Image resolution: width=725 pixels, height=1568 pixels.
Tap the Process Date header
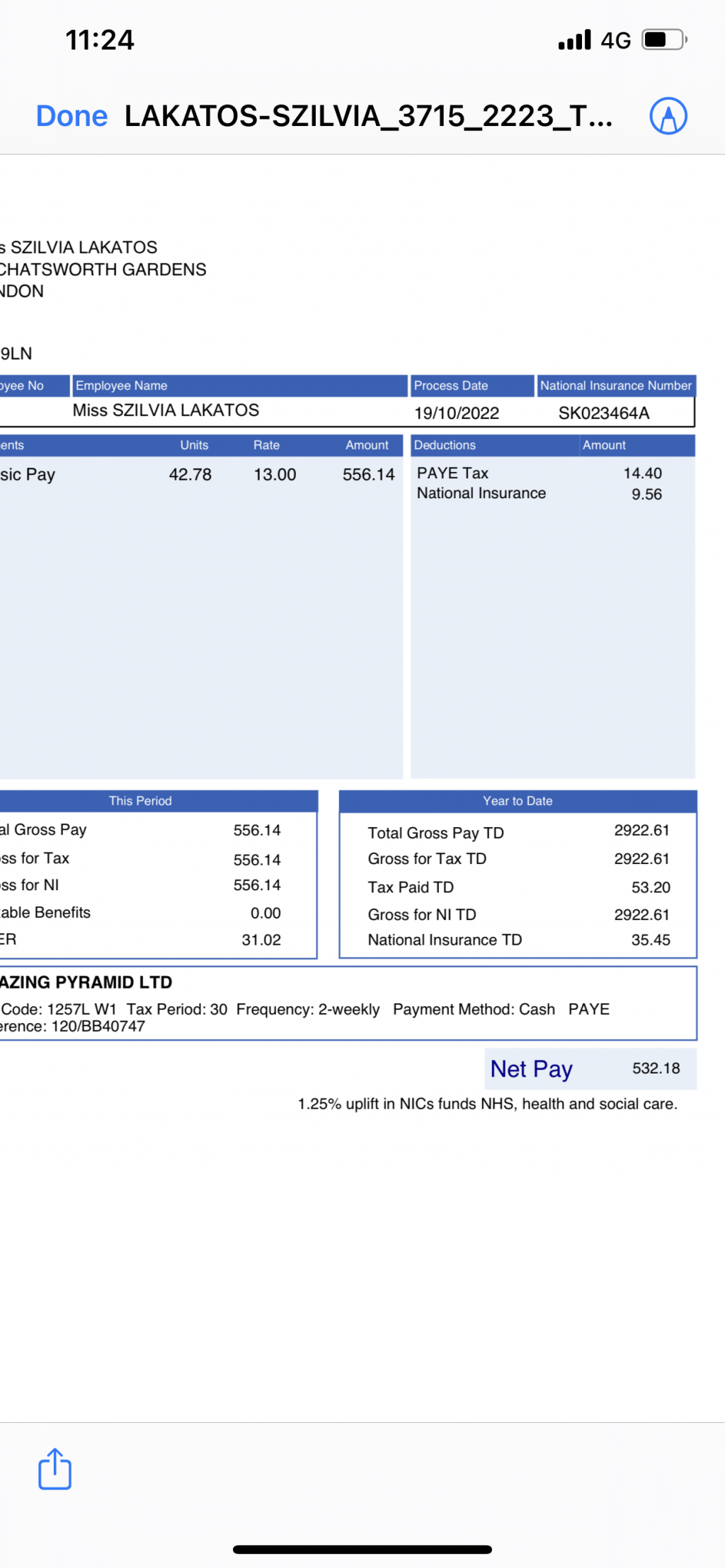coord(451,386)
